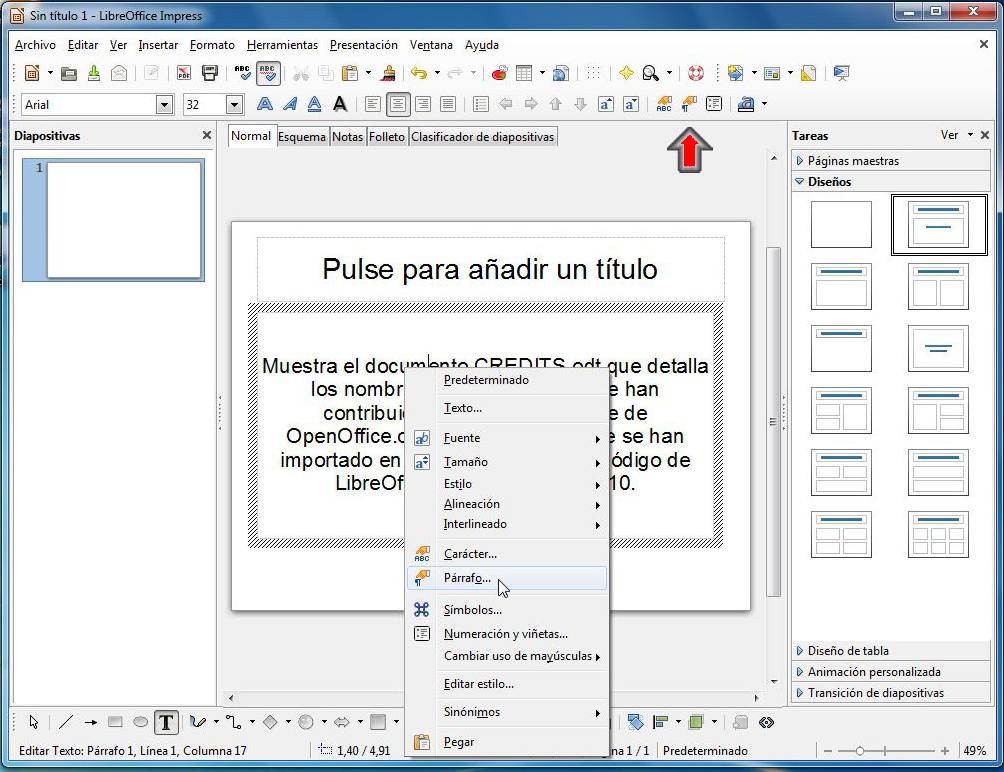
Task: Click the New presentation icon
Action: (x=32, y=73)
